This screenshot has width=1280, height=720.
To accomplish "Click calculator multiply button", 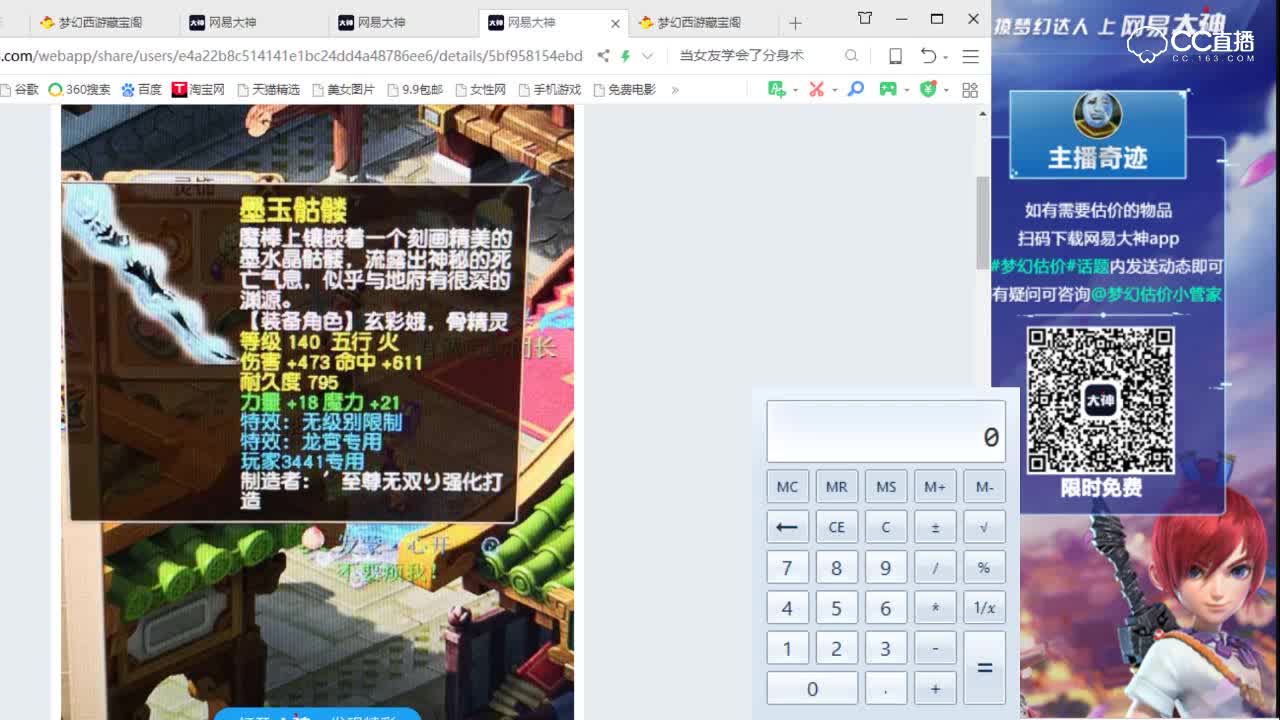I will click(x=935, y=607).
